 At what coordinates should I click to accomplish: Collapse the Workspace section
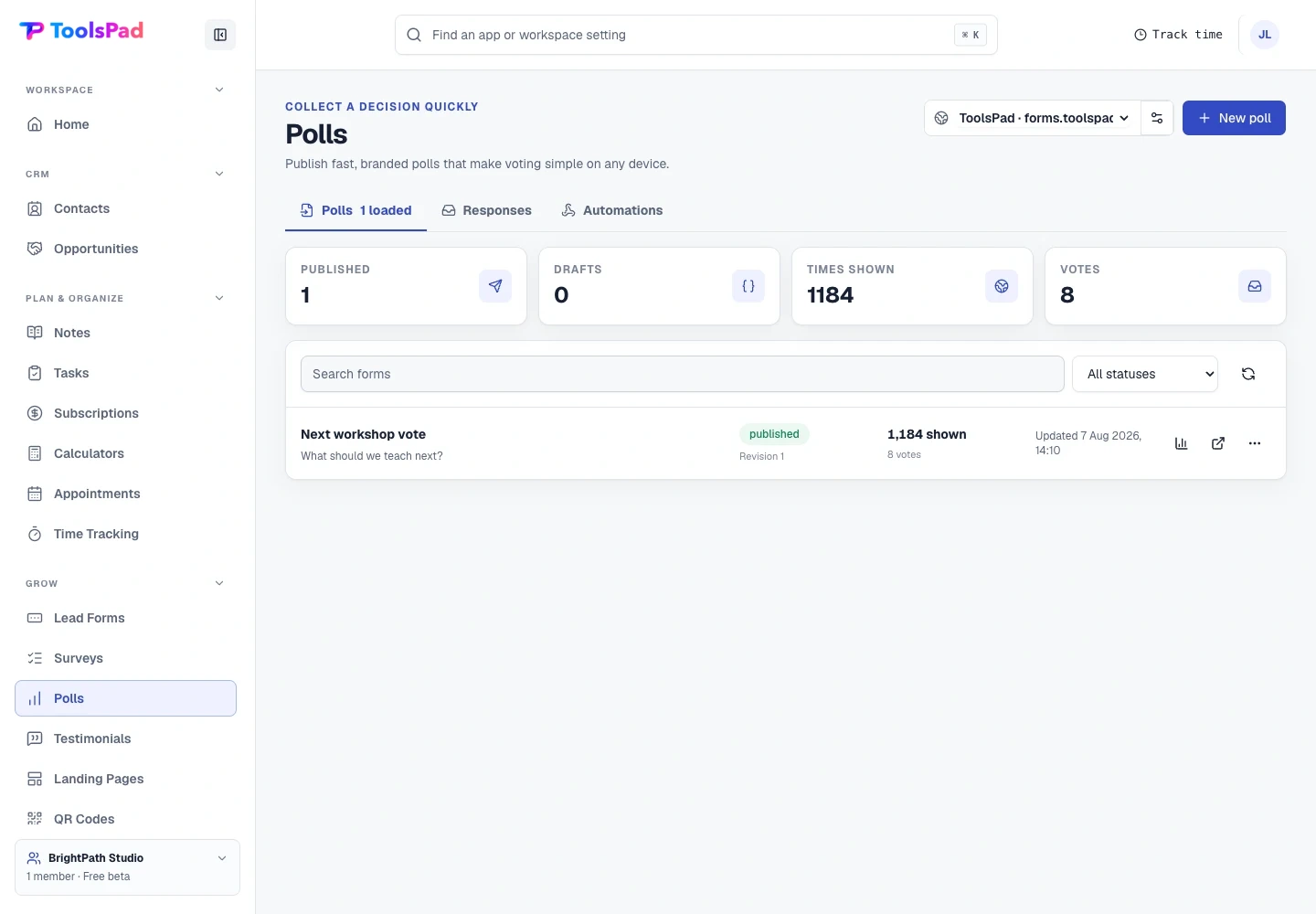[x=219, y=90]
